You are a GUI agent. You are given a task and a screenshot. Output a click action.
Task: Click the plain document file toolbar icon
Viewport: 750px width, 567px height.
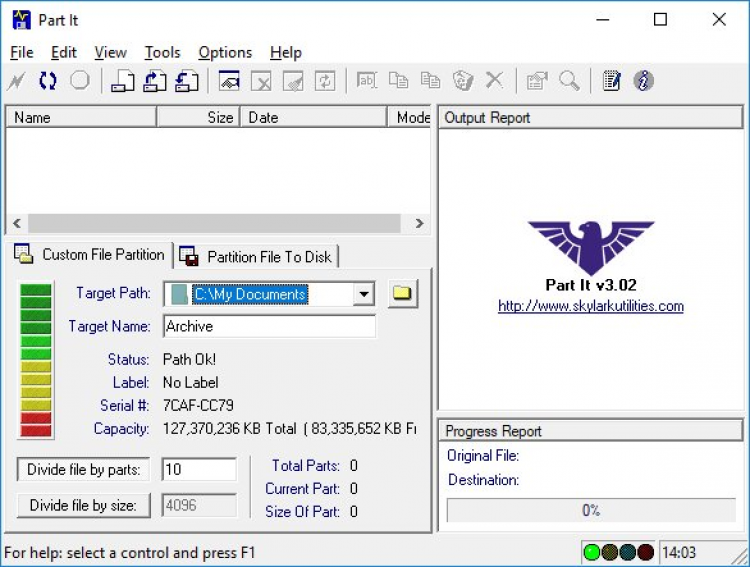tap(122, 81)
